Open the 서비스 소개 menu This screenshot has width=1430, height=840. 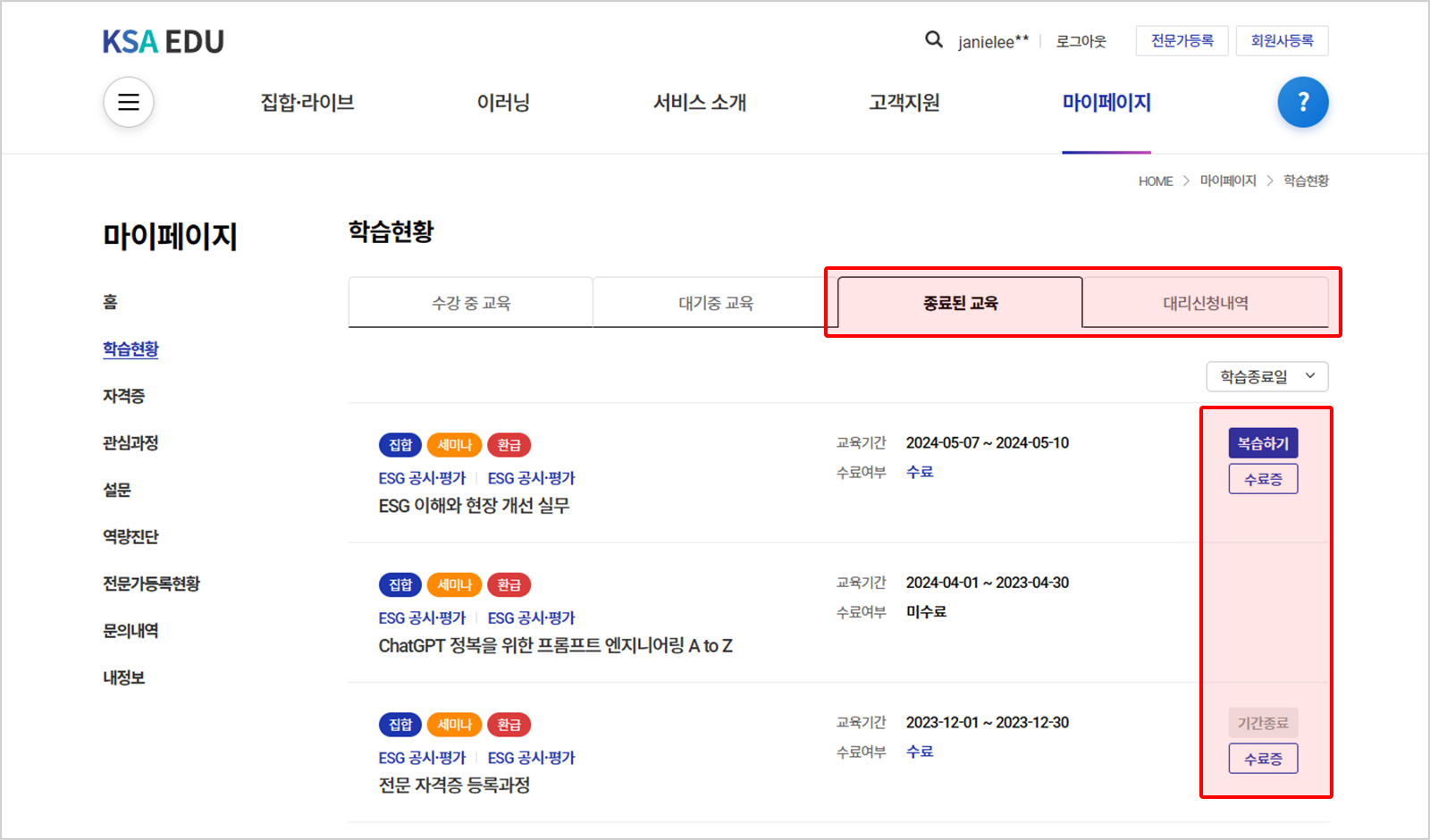pos(700,103)
